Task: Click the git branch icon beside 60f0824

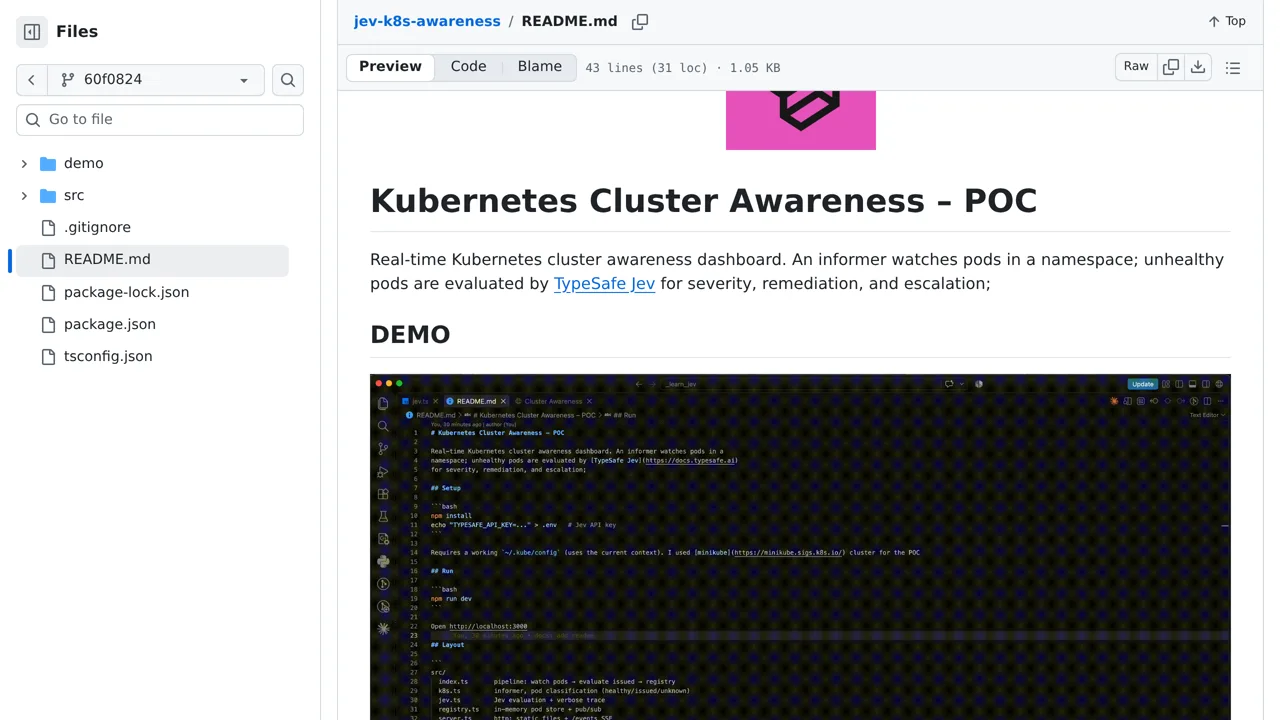Action: click(x=68, y=80)
